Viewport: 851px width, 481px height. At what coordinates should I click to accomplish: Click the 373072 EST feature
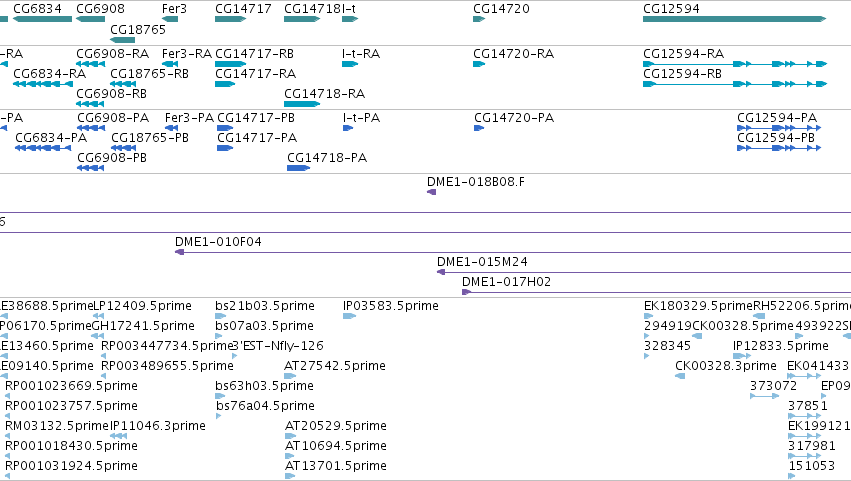[x=765, y=396]
